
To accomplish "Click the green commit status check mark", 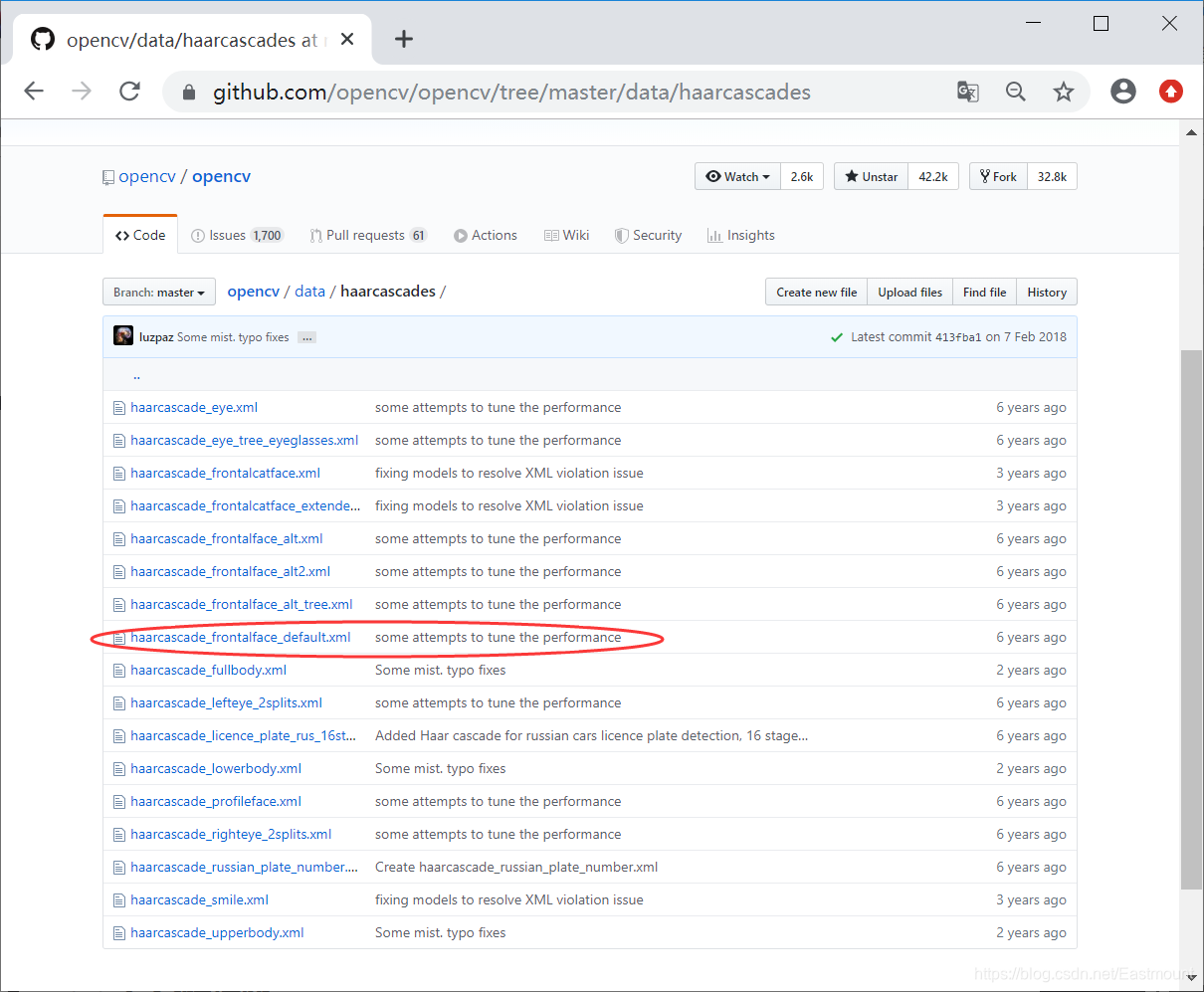I will [837, 337].
